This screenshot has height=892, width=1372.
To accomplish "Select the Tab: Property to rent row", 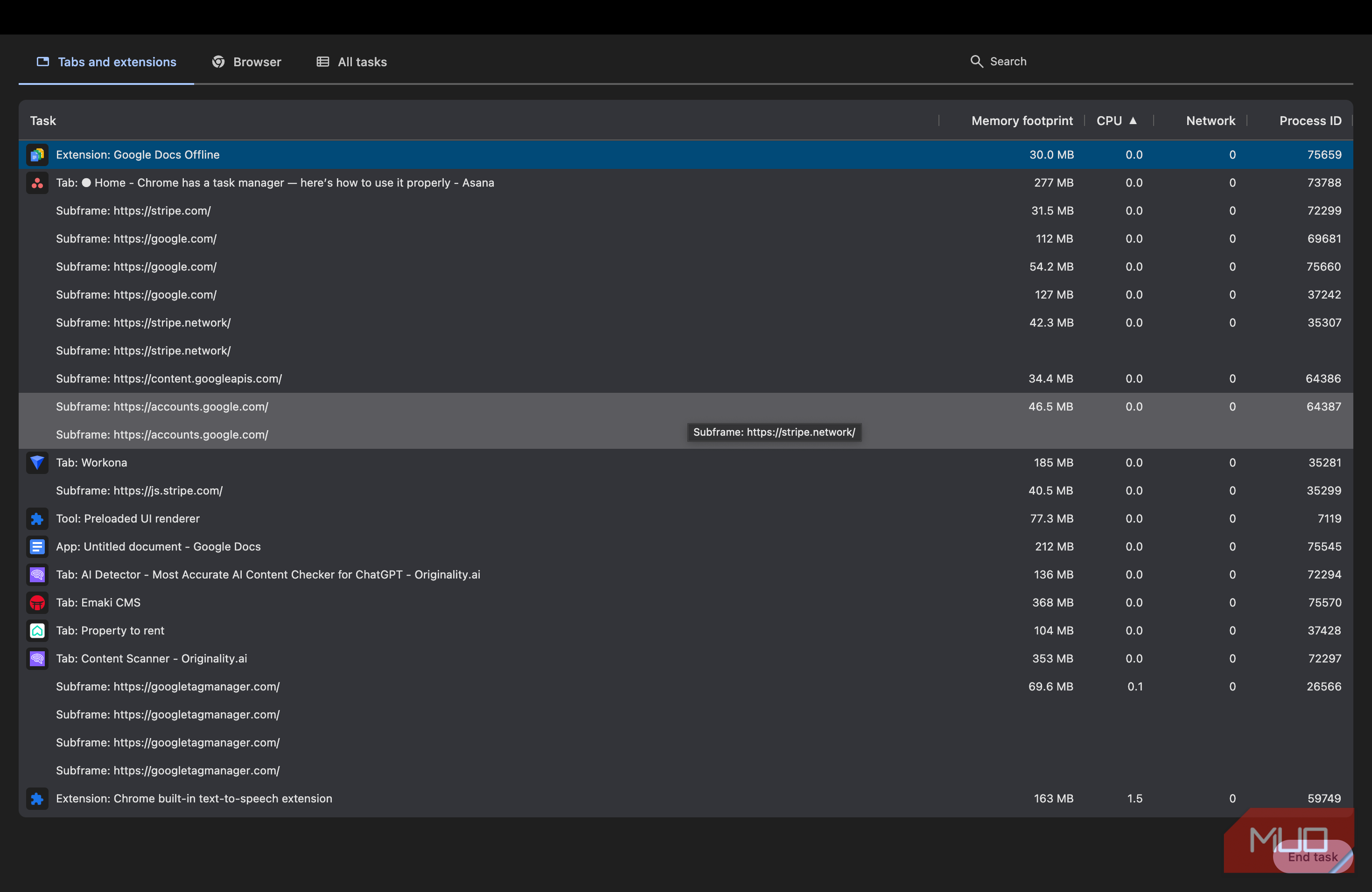I will pos(686,630).
